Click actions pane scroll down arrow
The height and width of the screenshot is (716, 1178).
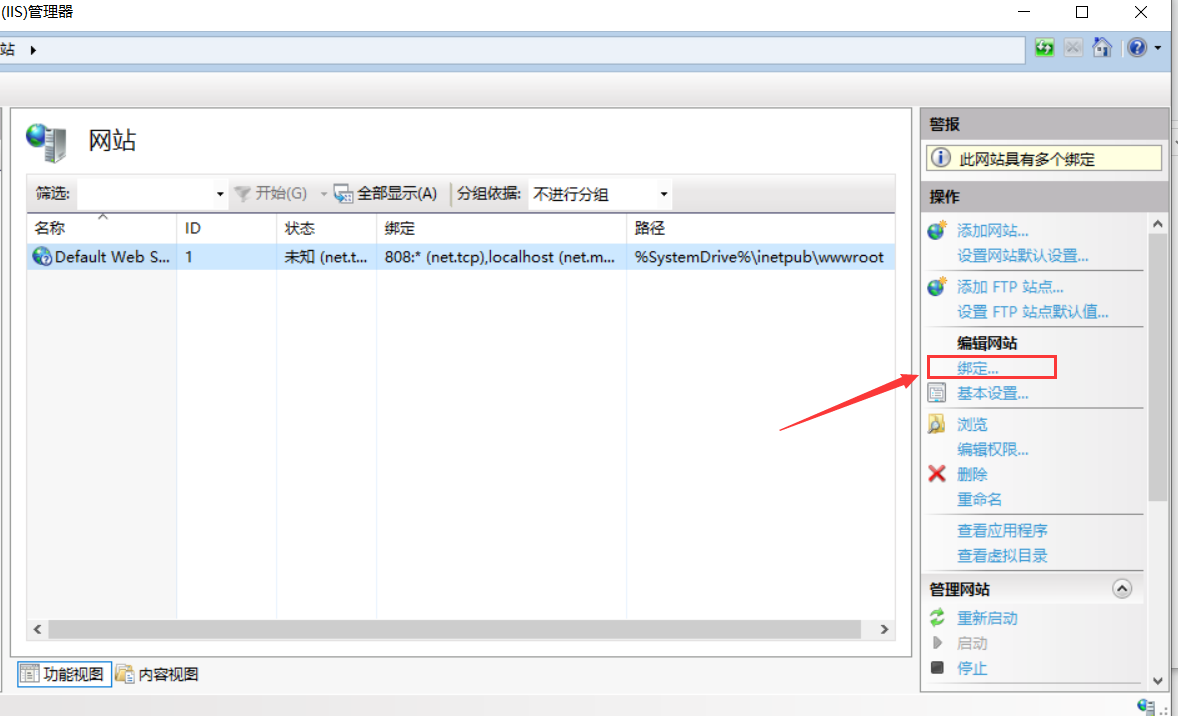coord(1158,681)
